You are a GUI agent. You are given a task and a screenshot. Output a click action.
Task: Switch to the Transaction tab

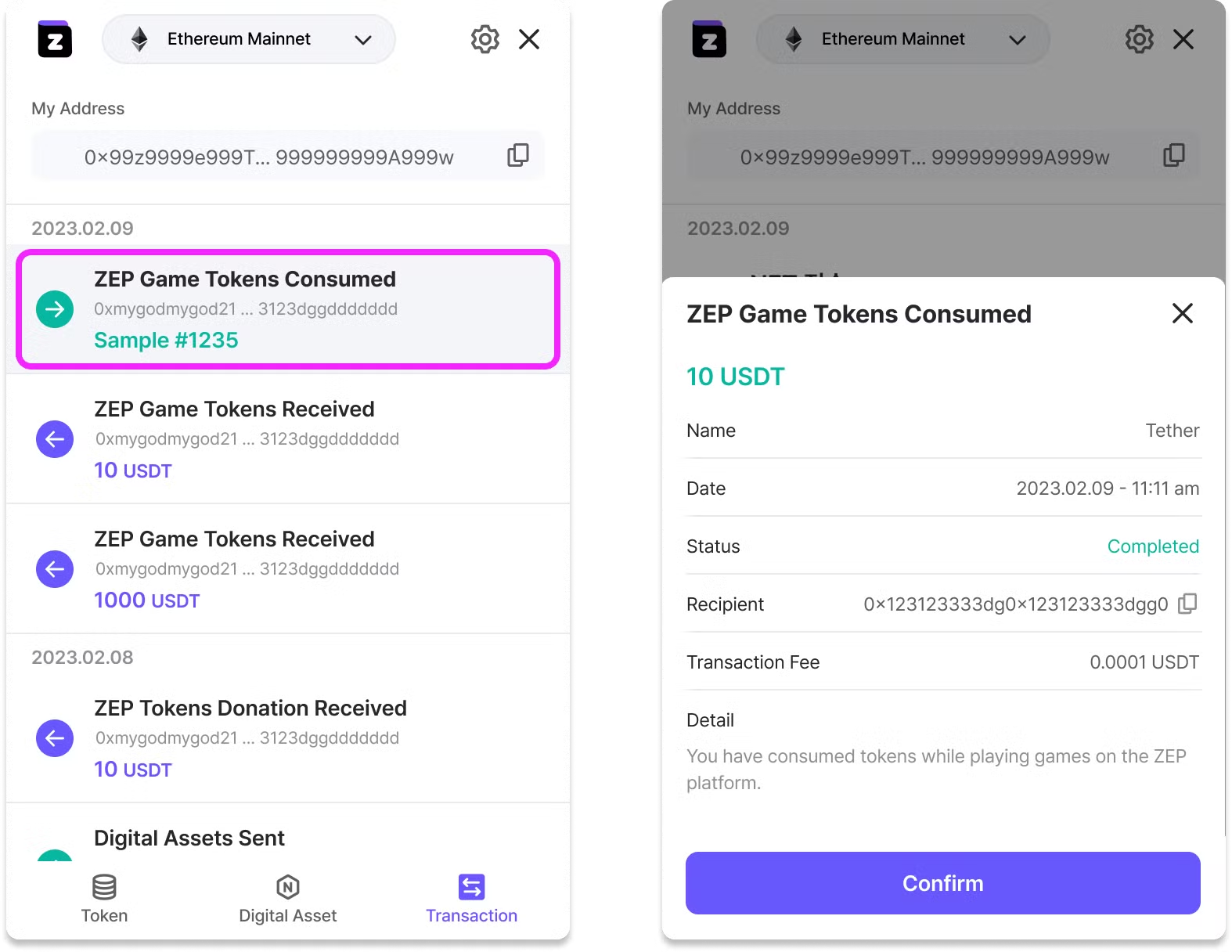pos(471,899)
